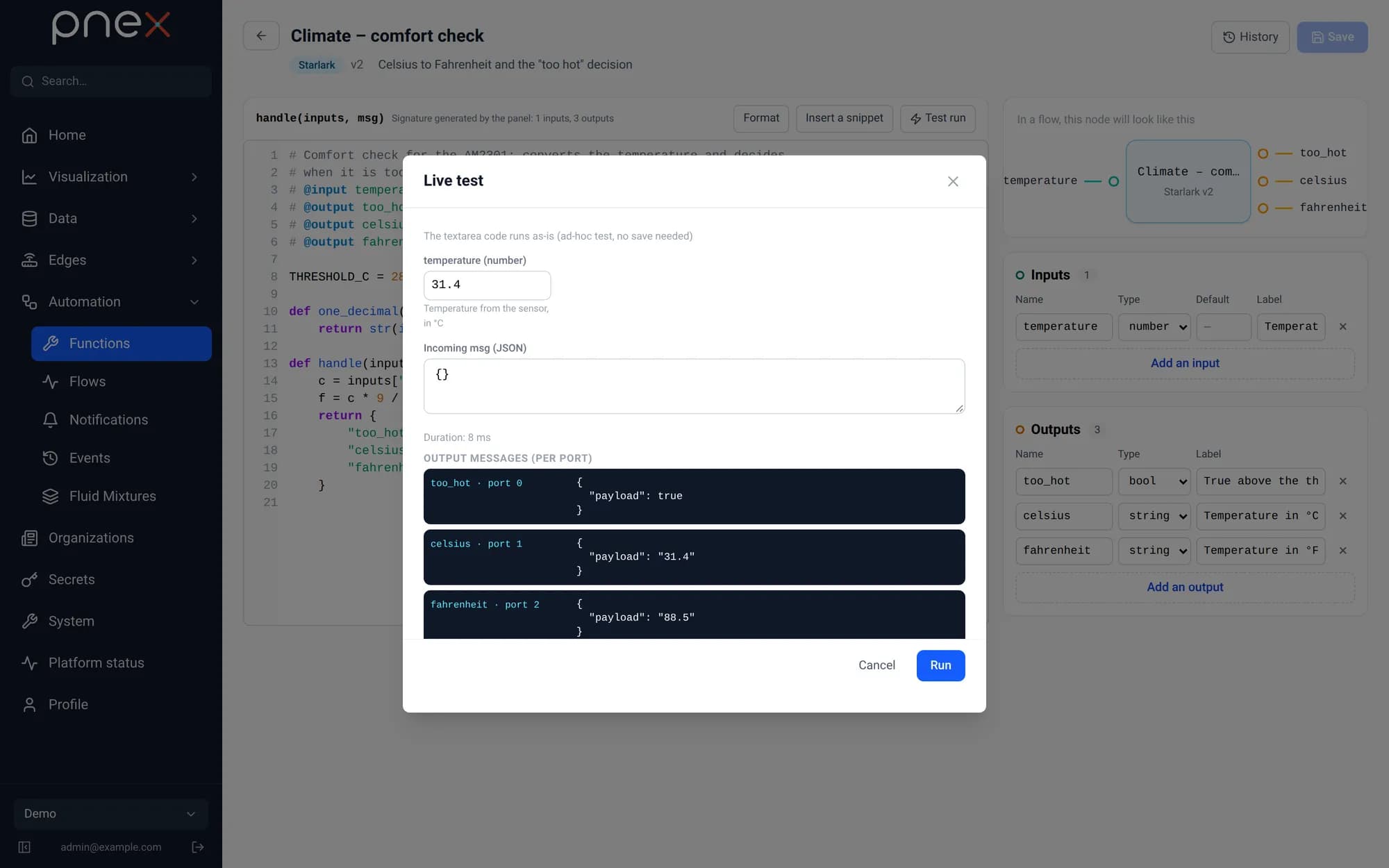Open the celsius output type dropdown

point(1154,516)
